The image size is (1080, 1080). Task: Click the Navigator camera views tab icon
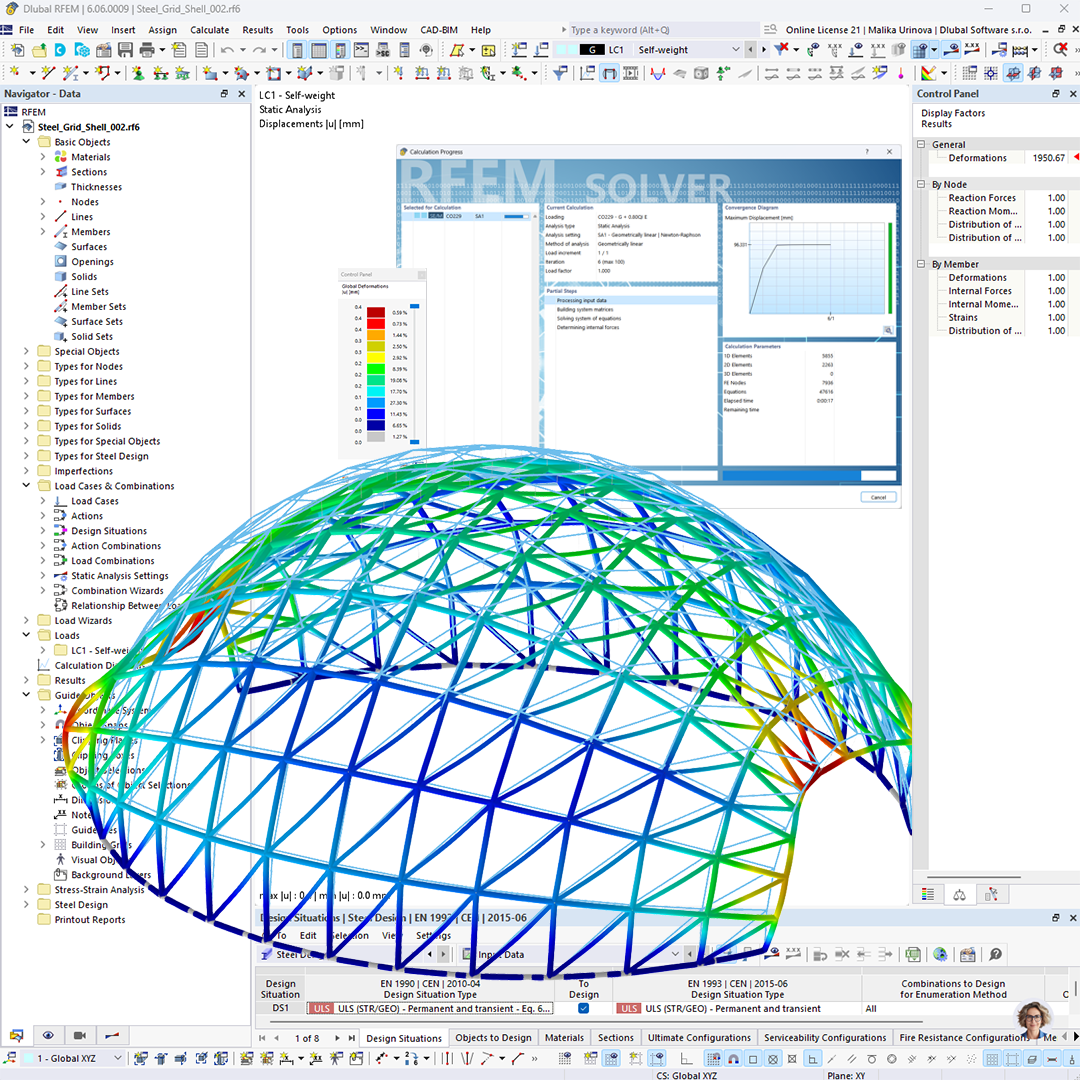tap(80, 1035)
